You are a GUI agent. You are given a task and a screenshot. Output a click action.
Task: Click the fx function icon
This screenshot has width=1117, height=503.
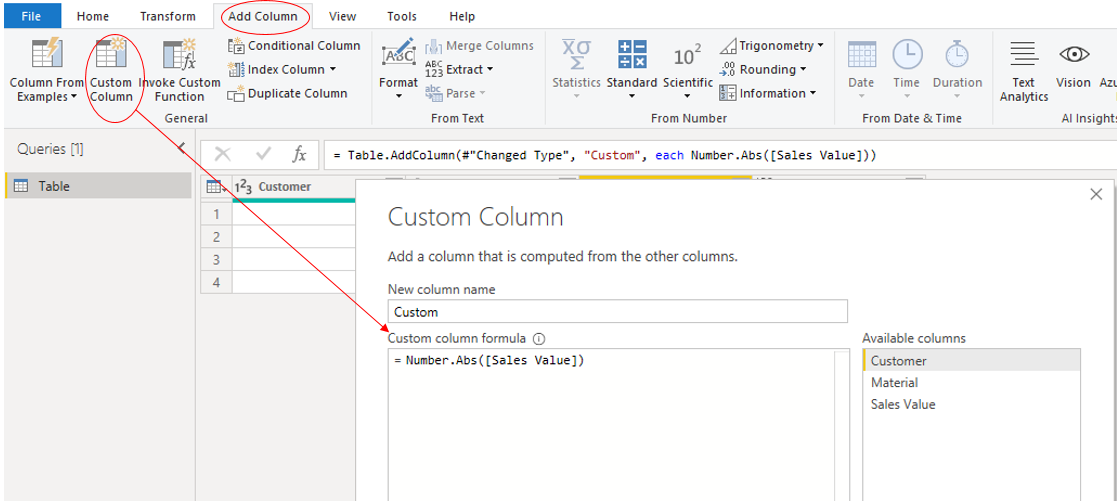point(300,155)
